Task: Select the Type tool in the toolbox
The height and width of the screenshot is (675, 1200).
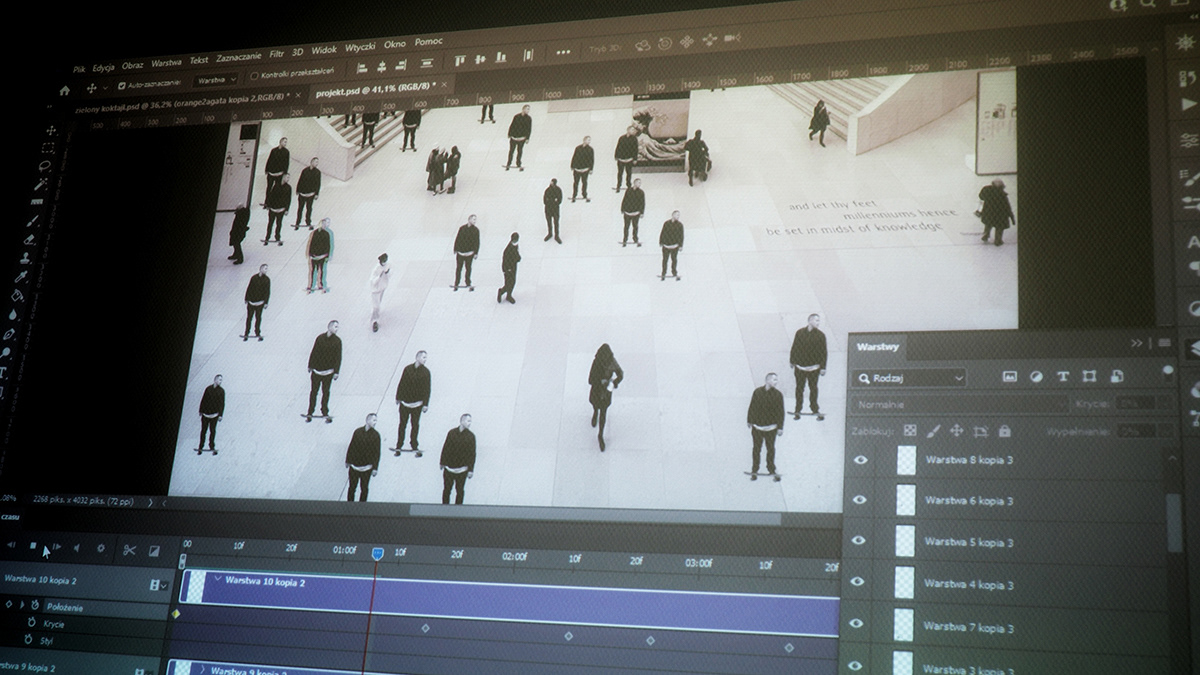Action: [3, 372]
